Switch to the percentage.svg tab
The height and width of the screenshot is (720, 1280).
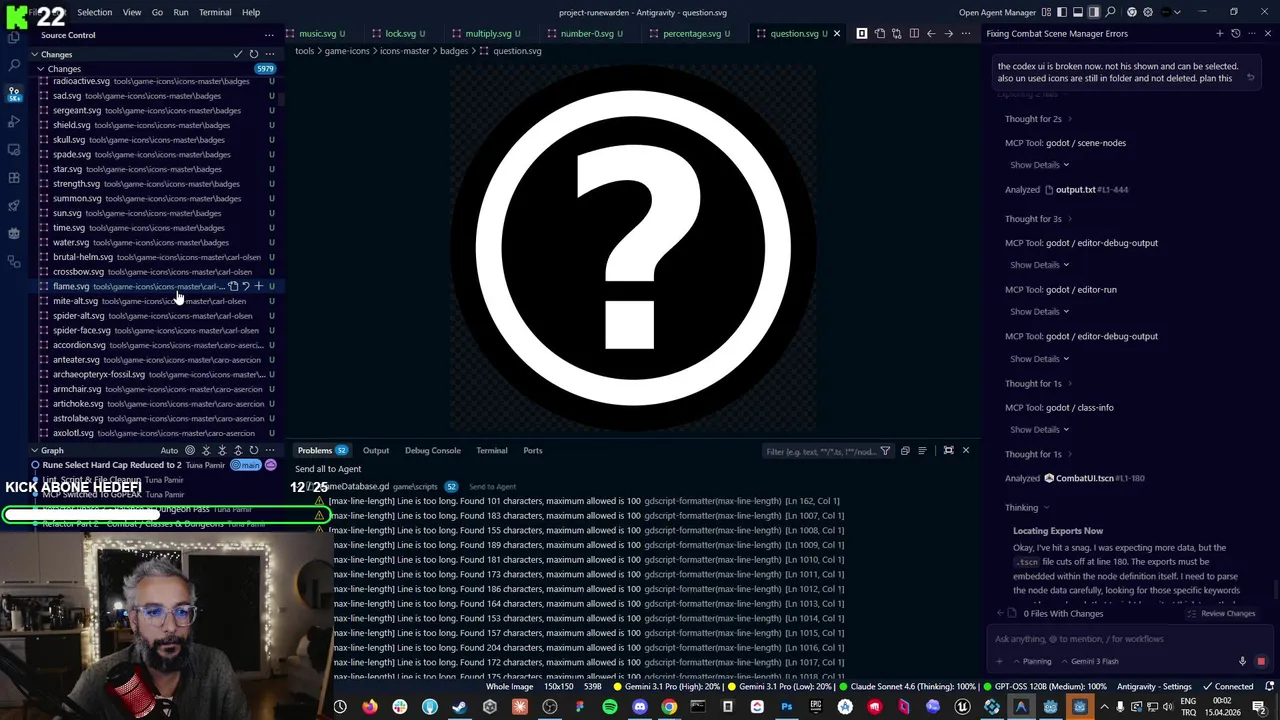(x=690, y=33)
